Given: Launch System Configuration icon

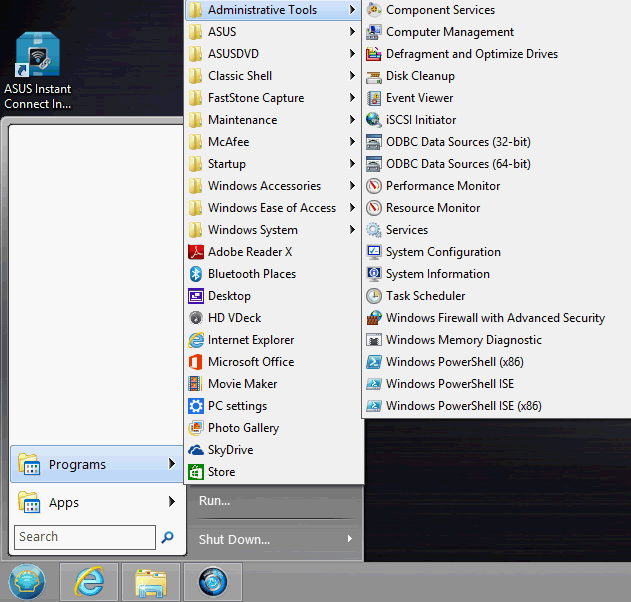Looking at the screenshot, I should point(374,252).
